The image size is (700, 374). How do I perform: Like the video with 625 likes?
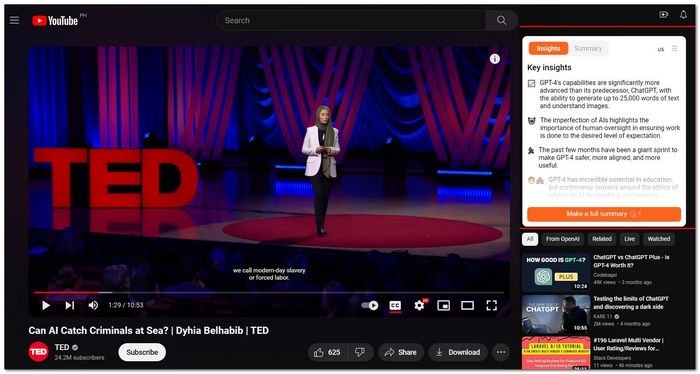(327, 352)
